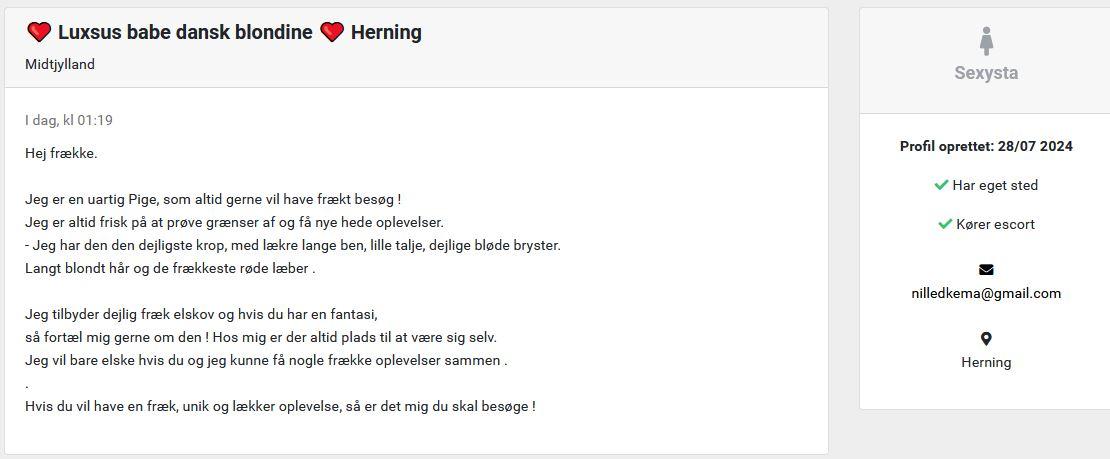
Task: Click the envelope email icon
Action: coord(986,270)
